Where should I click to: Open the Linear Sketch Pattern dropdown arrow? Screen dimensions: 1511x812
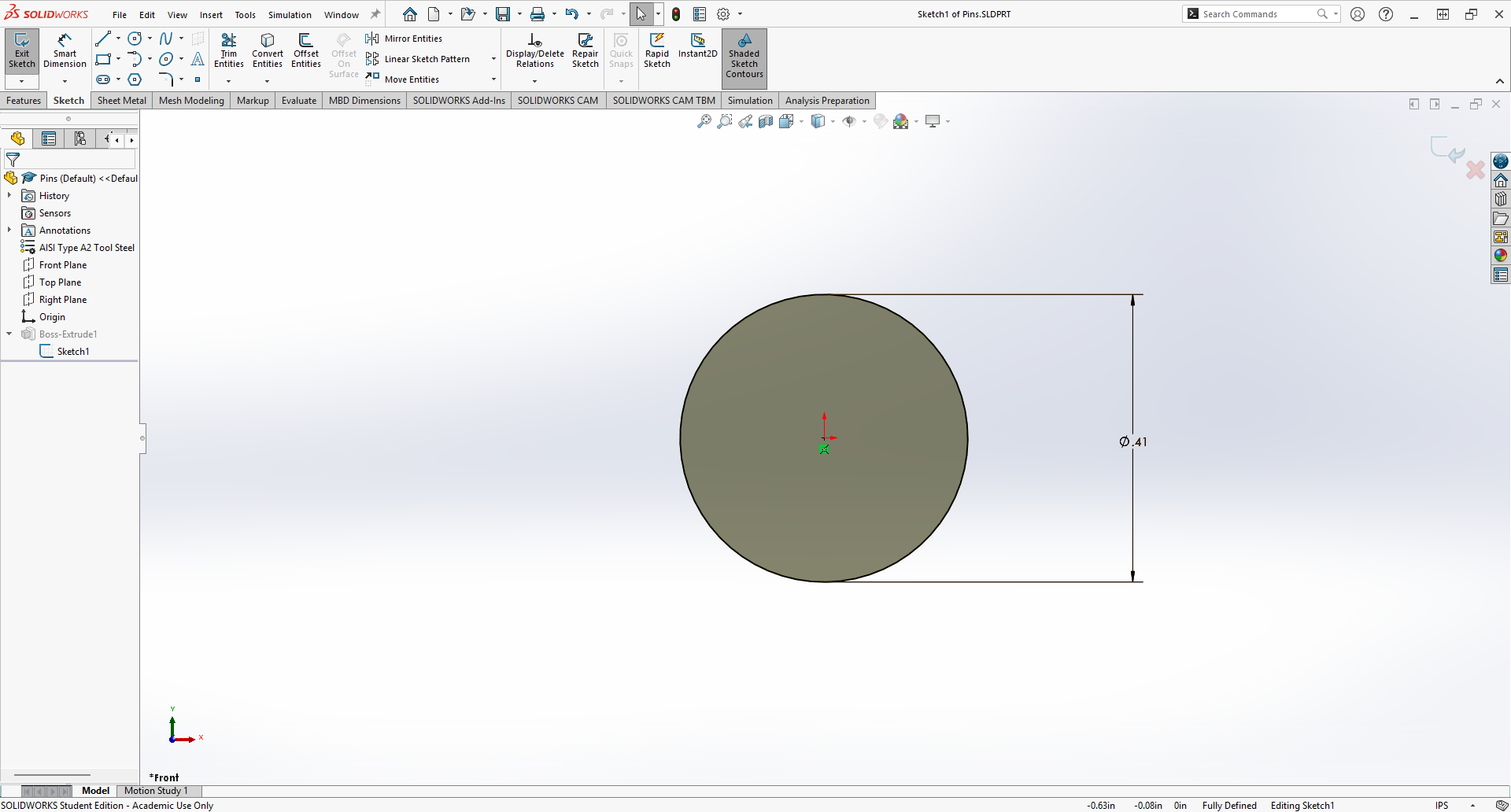pos(493,59)
